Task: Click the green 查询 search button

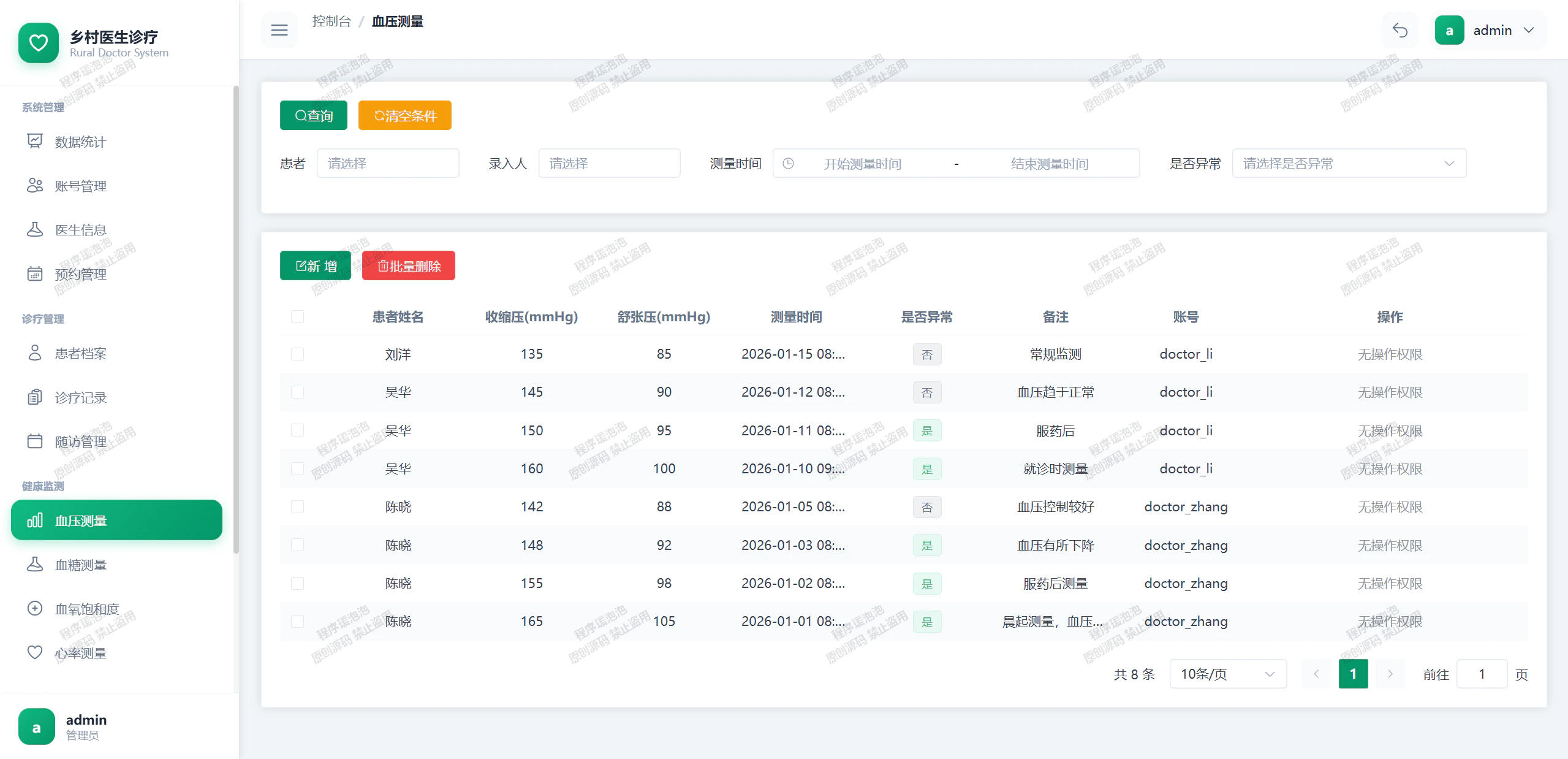Action: point(314,115)
